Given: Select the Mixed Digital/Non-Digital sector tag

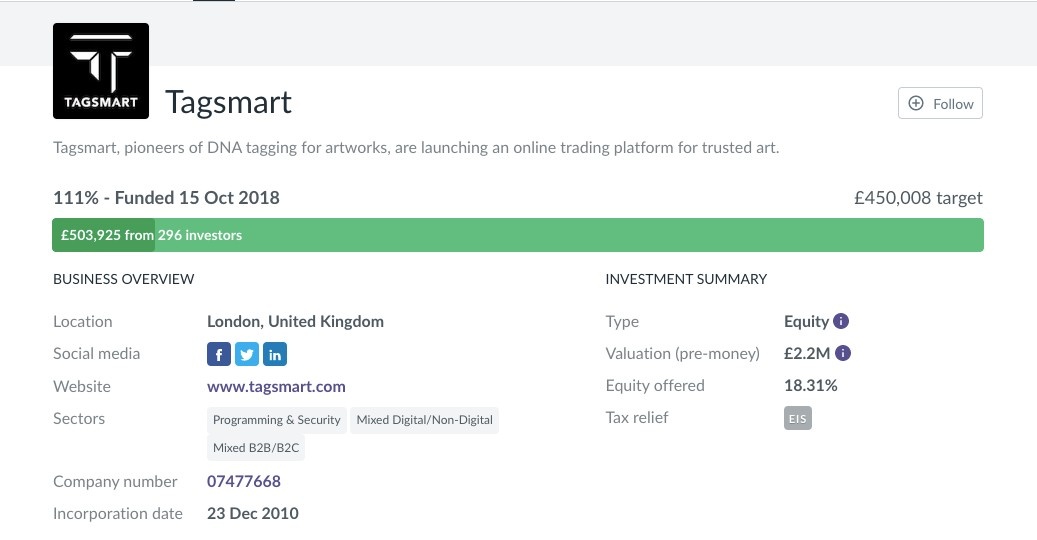Looking at the screenshot, I should coord(425,420).
